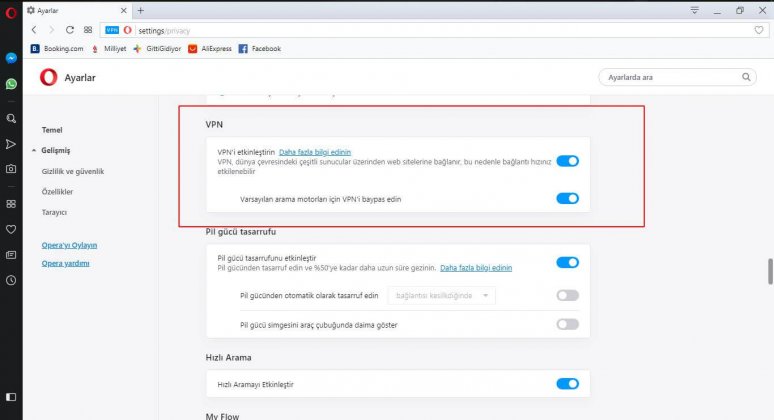The width and height of the screenshot is (774, 420).
Task: Open WhatsApp in the sidebar
Action: pos(11,85)
